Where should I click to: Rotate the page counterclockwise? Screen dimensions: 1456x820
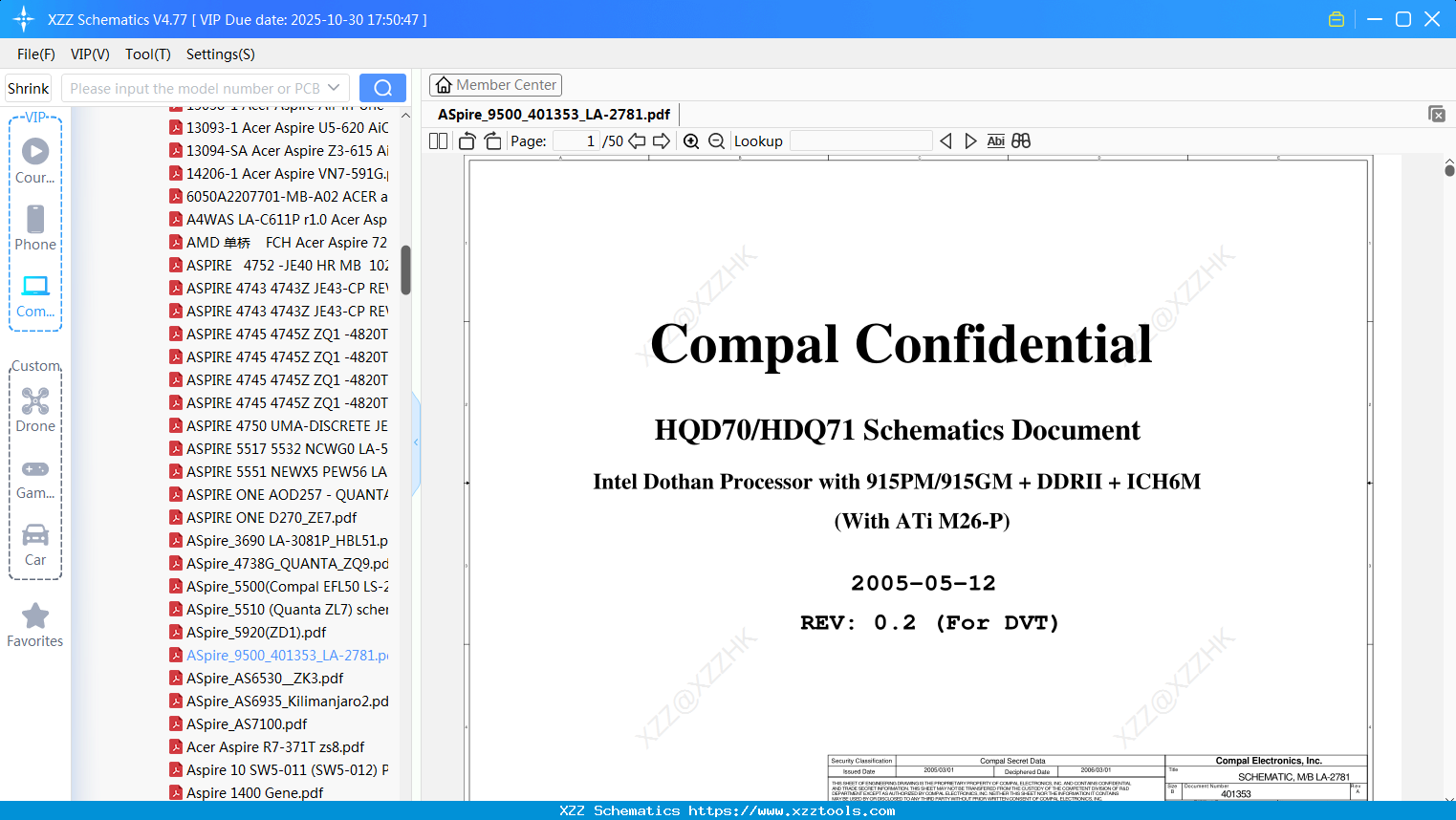[467, 141]
